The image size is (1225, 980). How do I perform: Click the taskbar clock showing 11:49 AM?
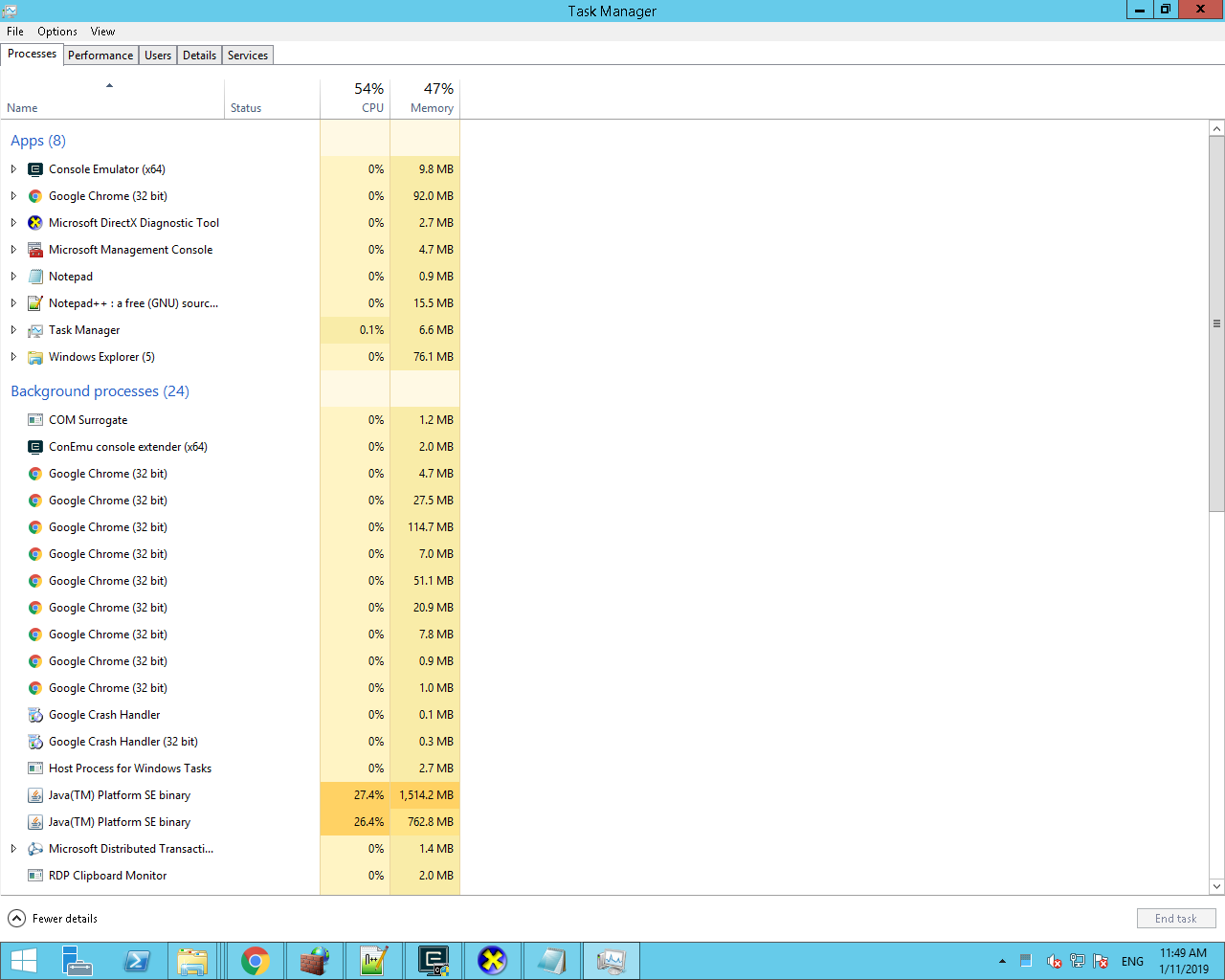(x=1184, y=961)
